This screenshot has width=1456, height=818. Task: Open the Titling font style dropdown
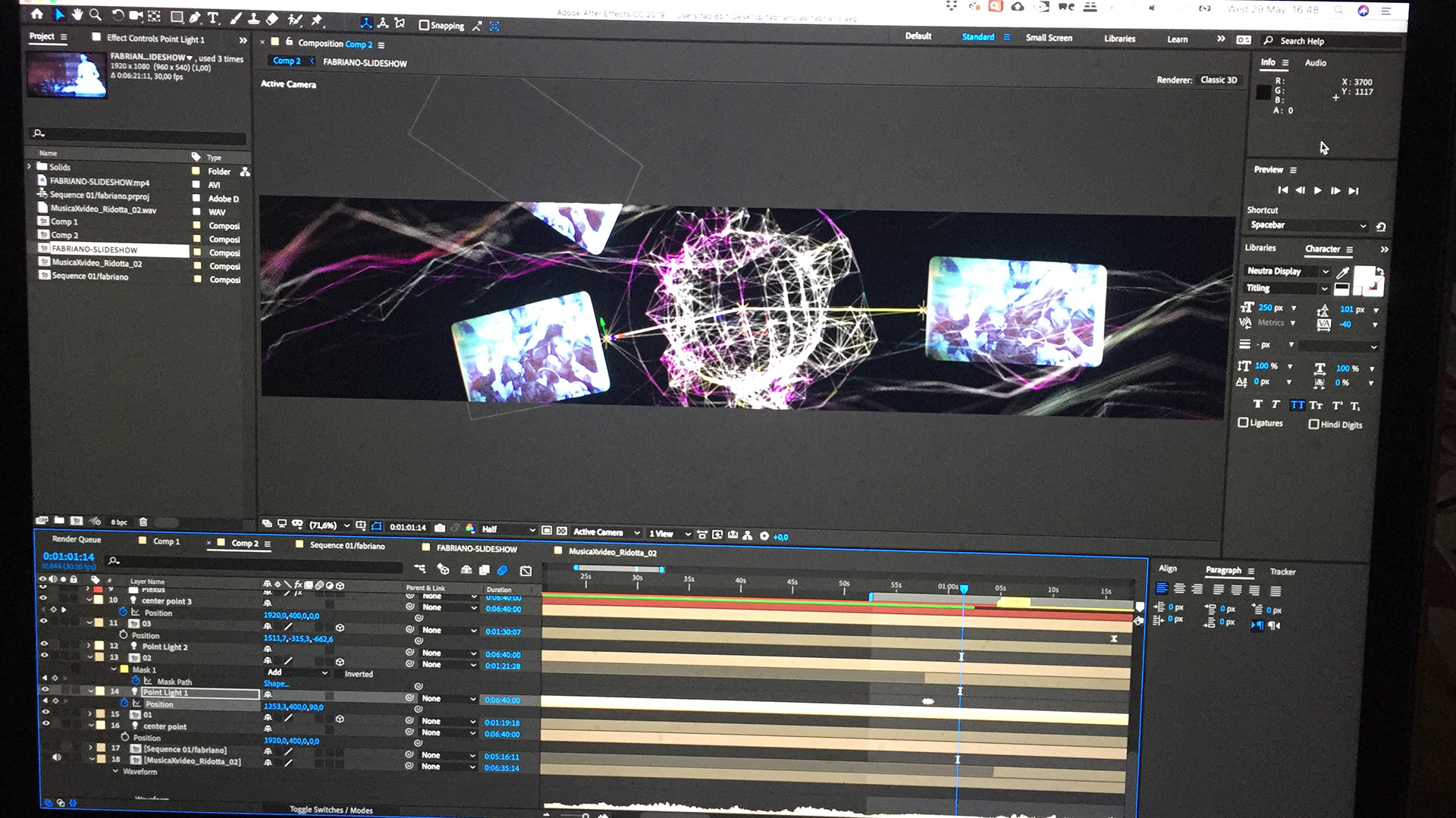point(1287,288)
